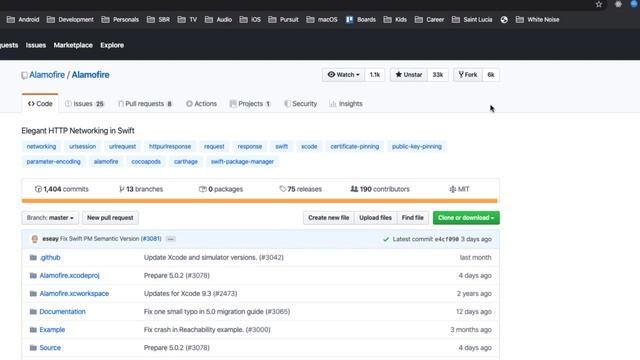Click the globe bookmark icon

(x=504, y=20)
